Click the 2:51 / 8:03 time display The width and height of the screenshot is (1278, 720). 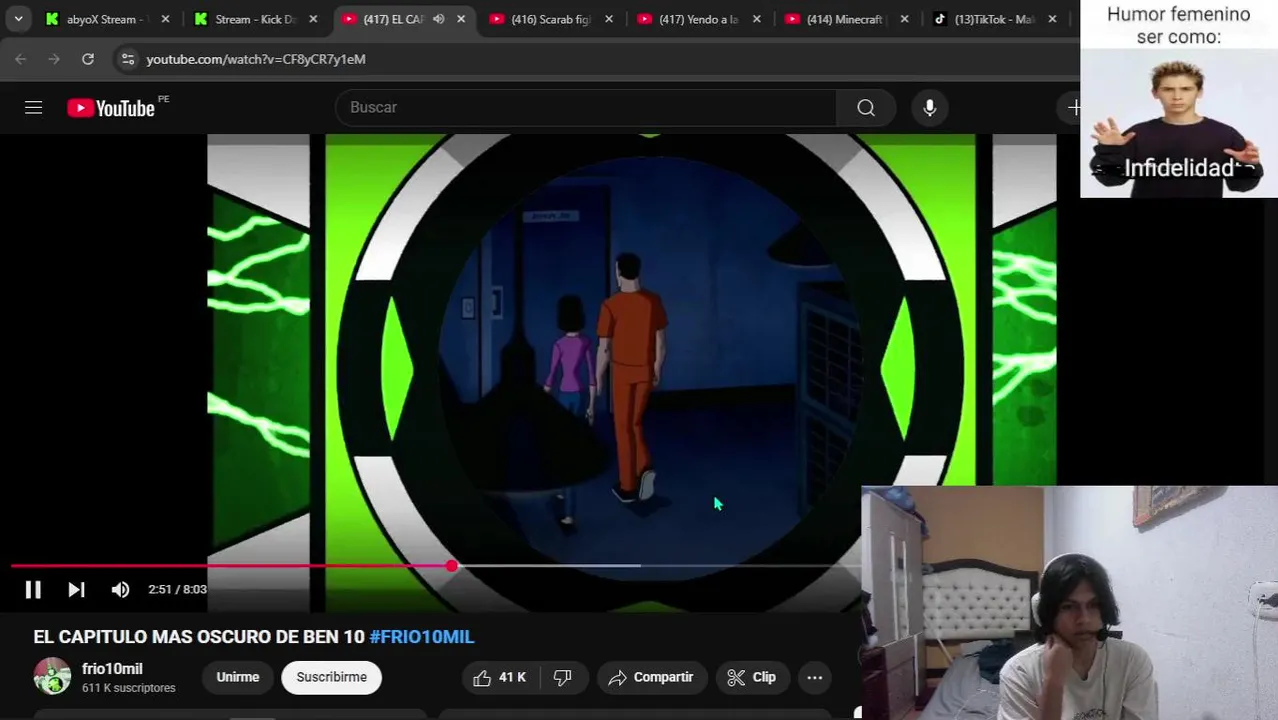[178, 590]
